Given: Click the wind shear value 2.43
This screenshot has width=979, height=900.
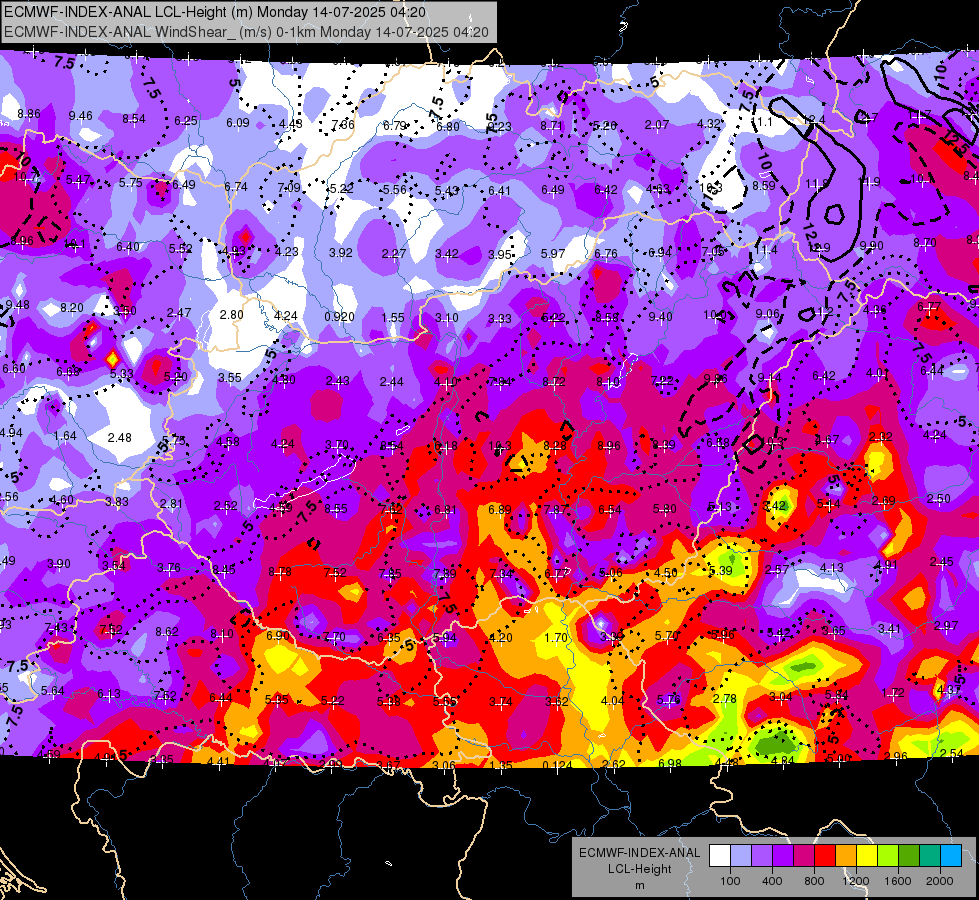Looking at the screenshot, I should tap(338, 381).
